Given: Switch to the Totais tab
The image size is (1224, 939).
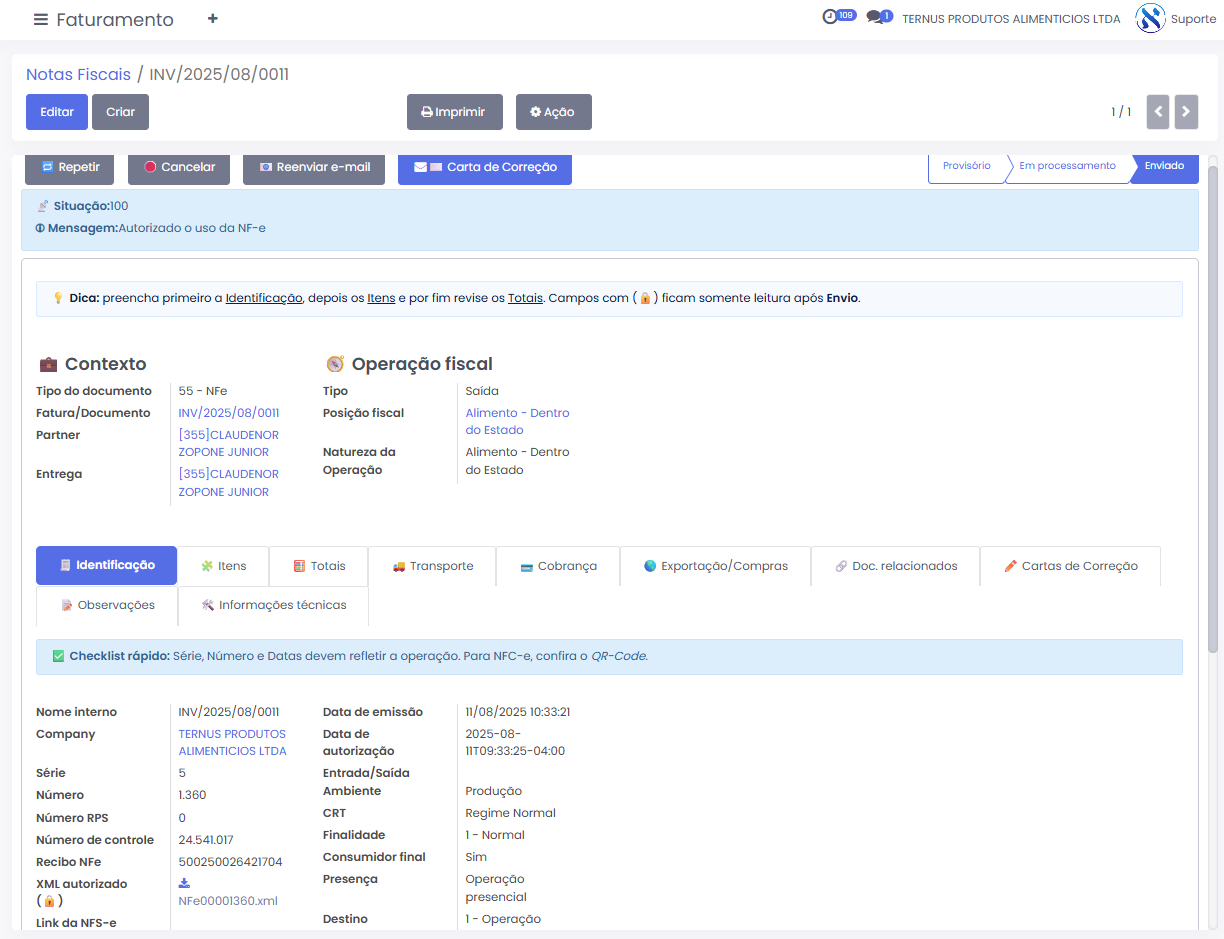Looking at the screenshot, I should click(319, 566).
